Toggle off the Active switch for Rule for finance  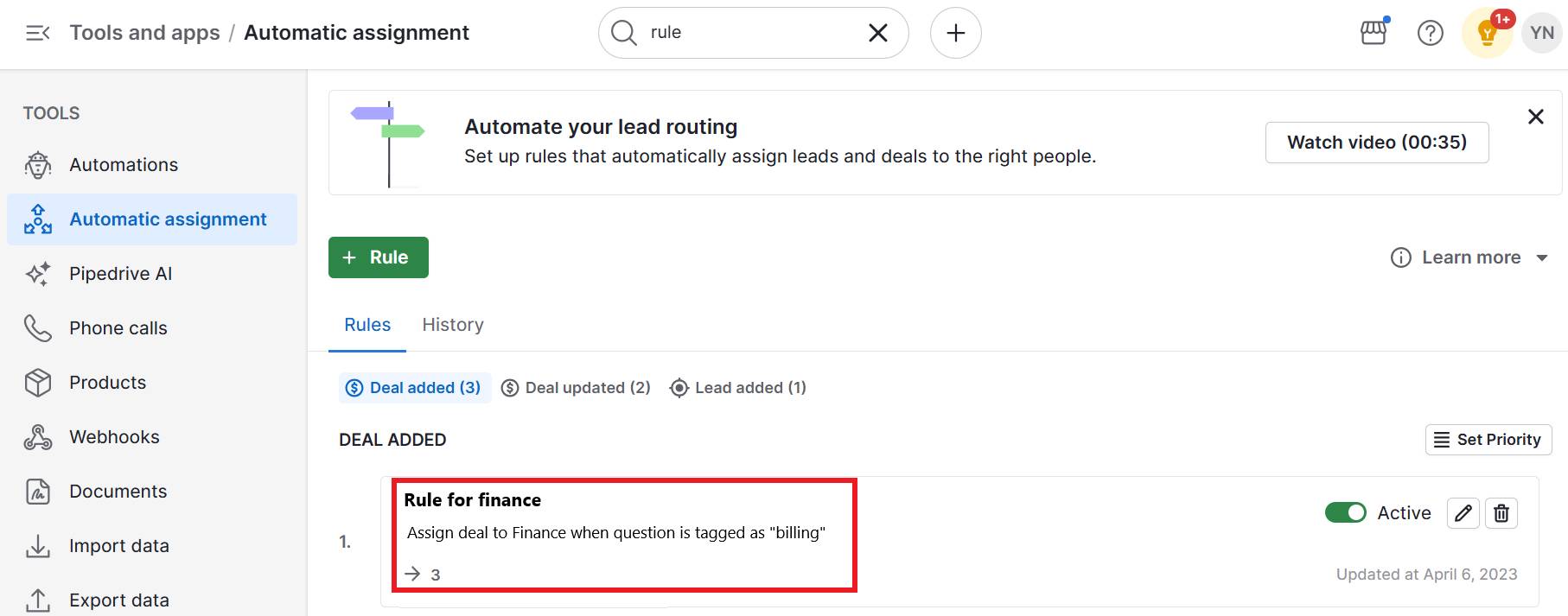tap(1345, 512)
